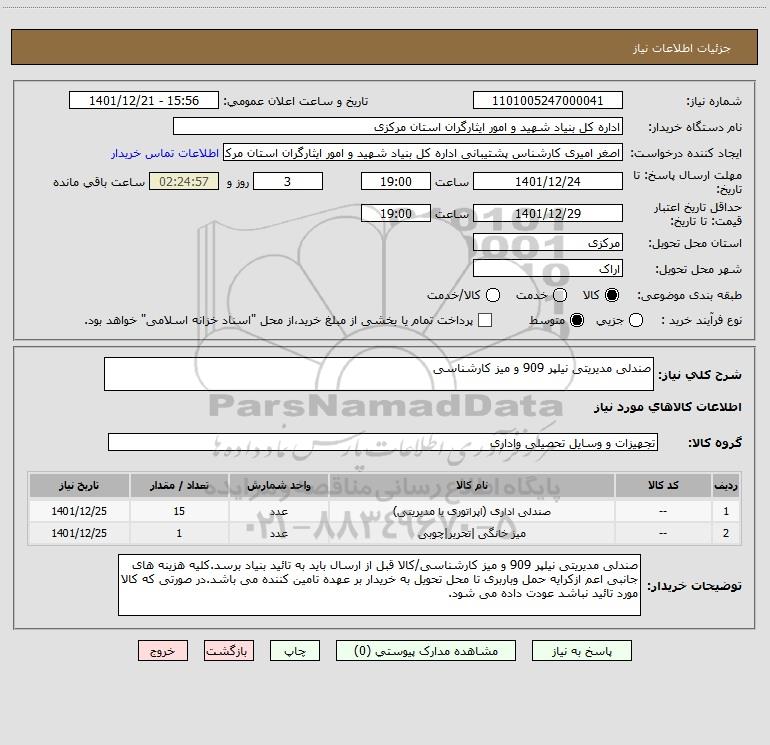
Task: Click the پاسخ به نیاز button
Action: pos(582,651)
